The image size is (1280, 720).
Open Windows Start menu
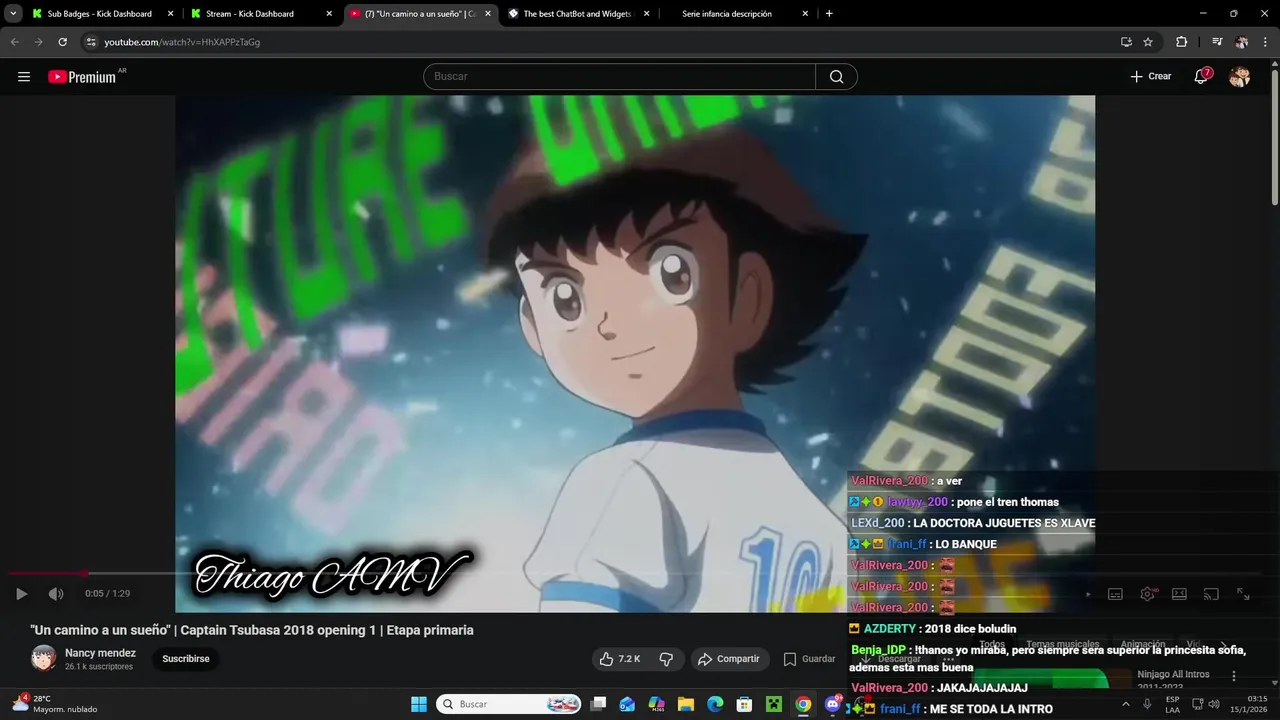[x=419, y=704]
